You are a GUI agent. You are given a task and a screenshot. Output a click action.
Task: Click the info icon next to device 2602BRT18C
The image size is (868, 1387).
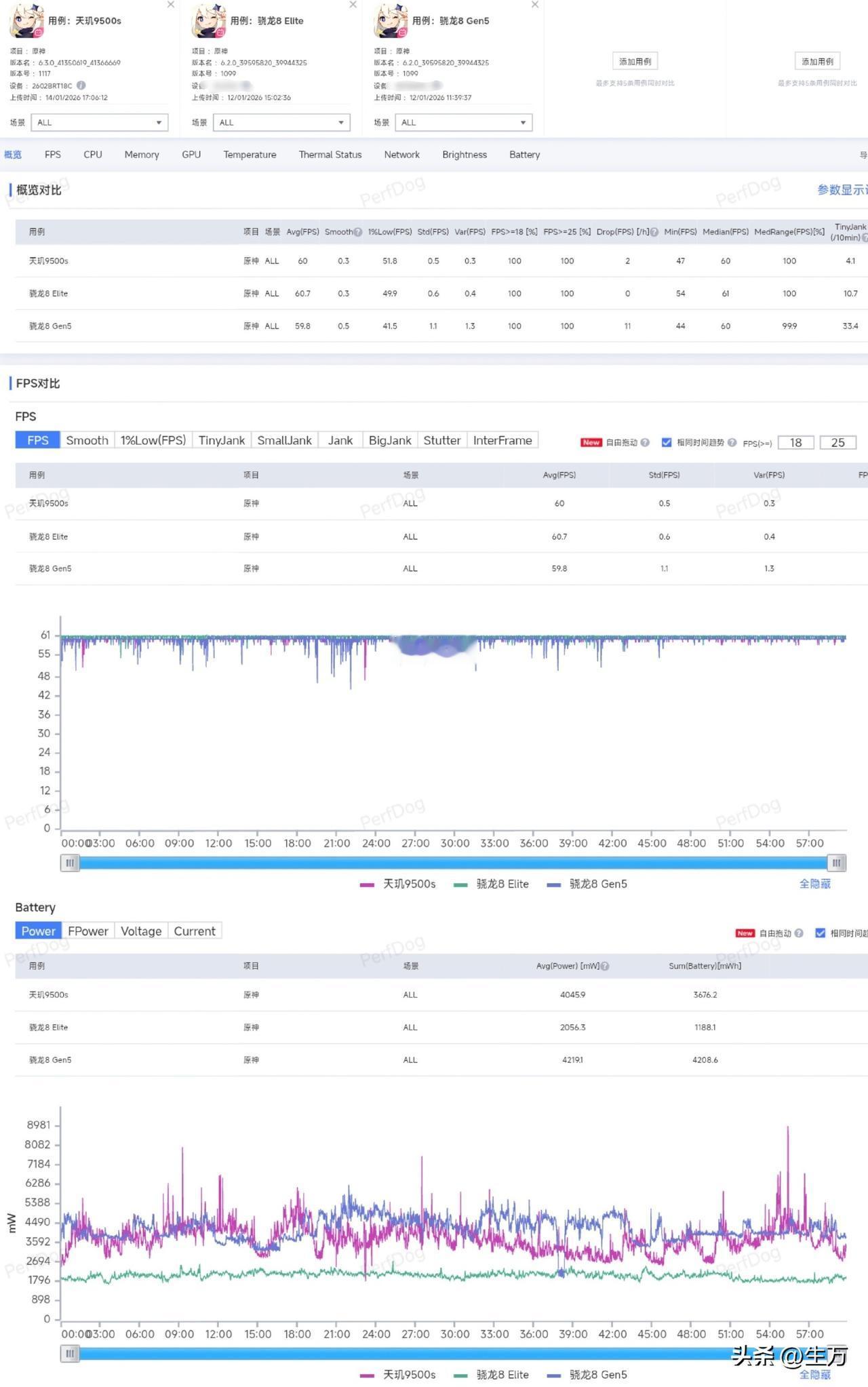click(x=81, y=85)
